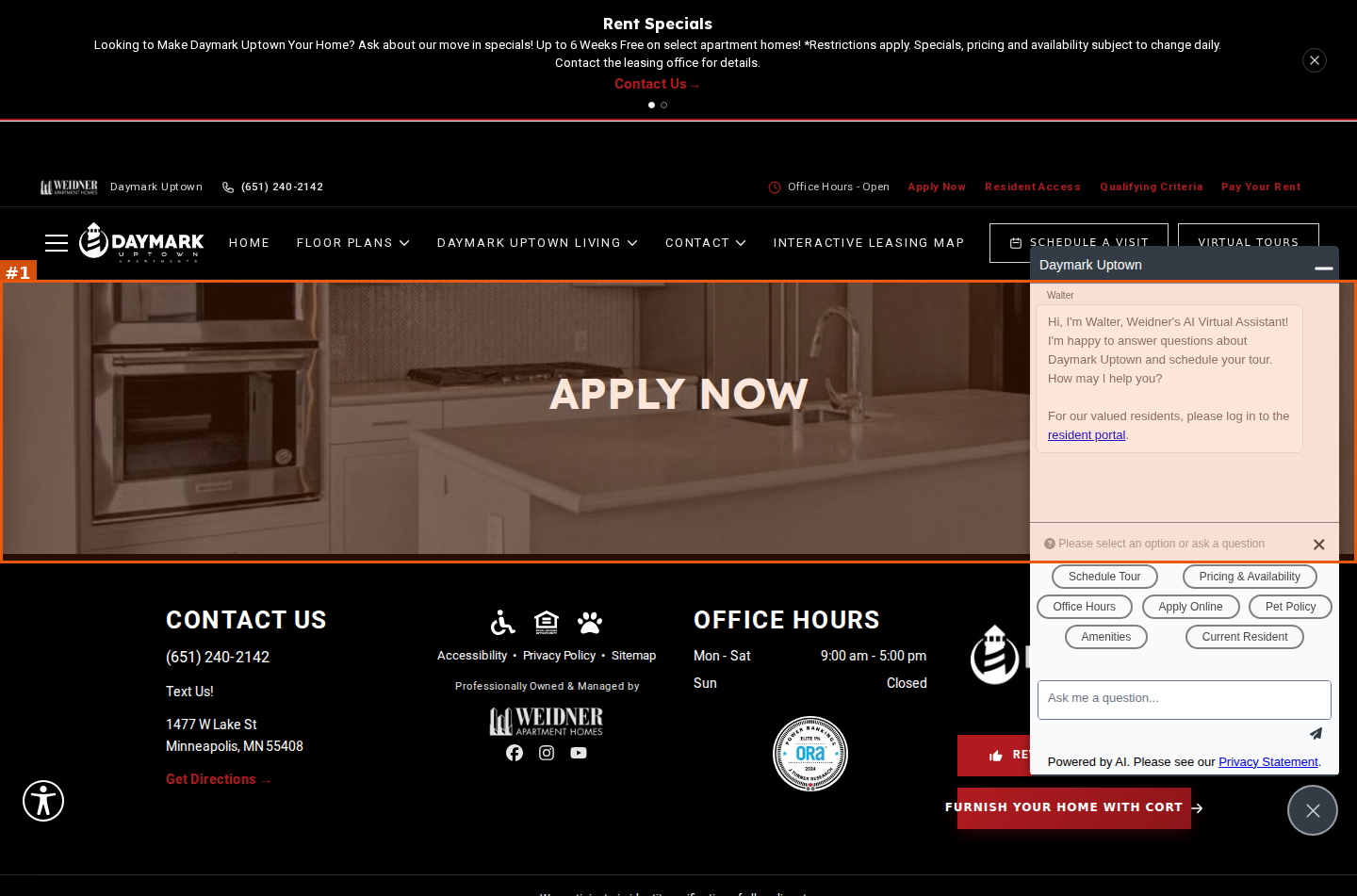
Task: Click the Text Us! link
Action: click(189, 692)
